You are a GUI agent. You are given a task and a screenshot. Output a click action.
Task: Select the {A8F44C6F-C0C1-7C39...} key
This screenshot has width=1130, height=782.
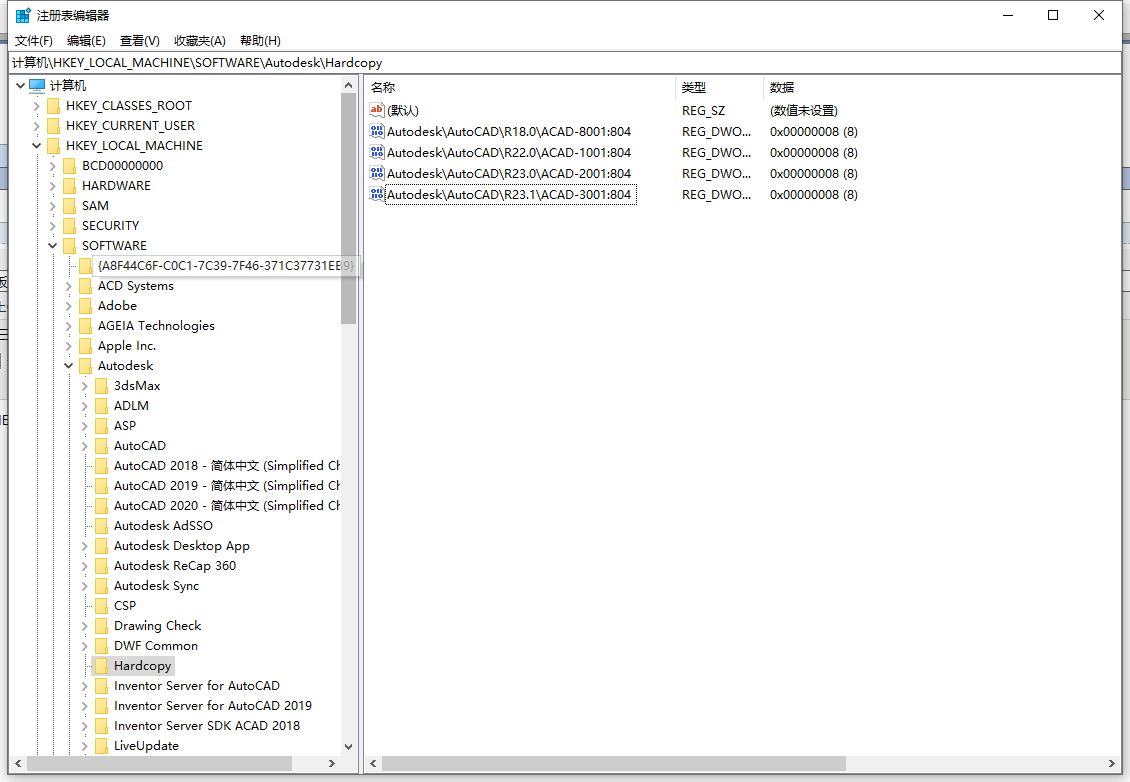226,266
